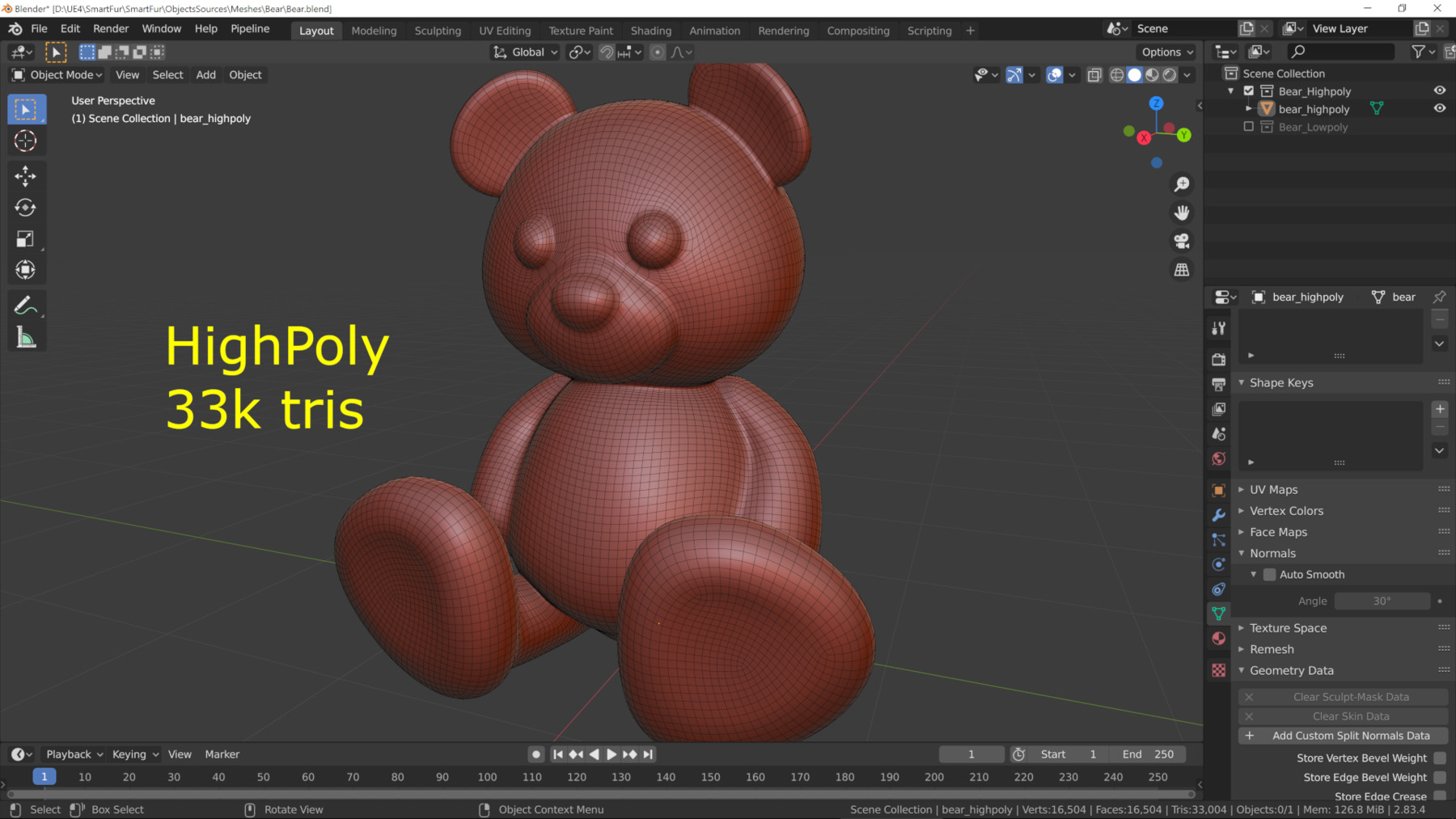Switch to the UV Editing workspace tab
1456x819 pixels.
505,31
